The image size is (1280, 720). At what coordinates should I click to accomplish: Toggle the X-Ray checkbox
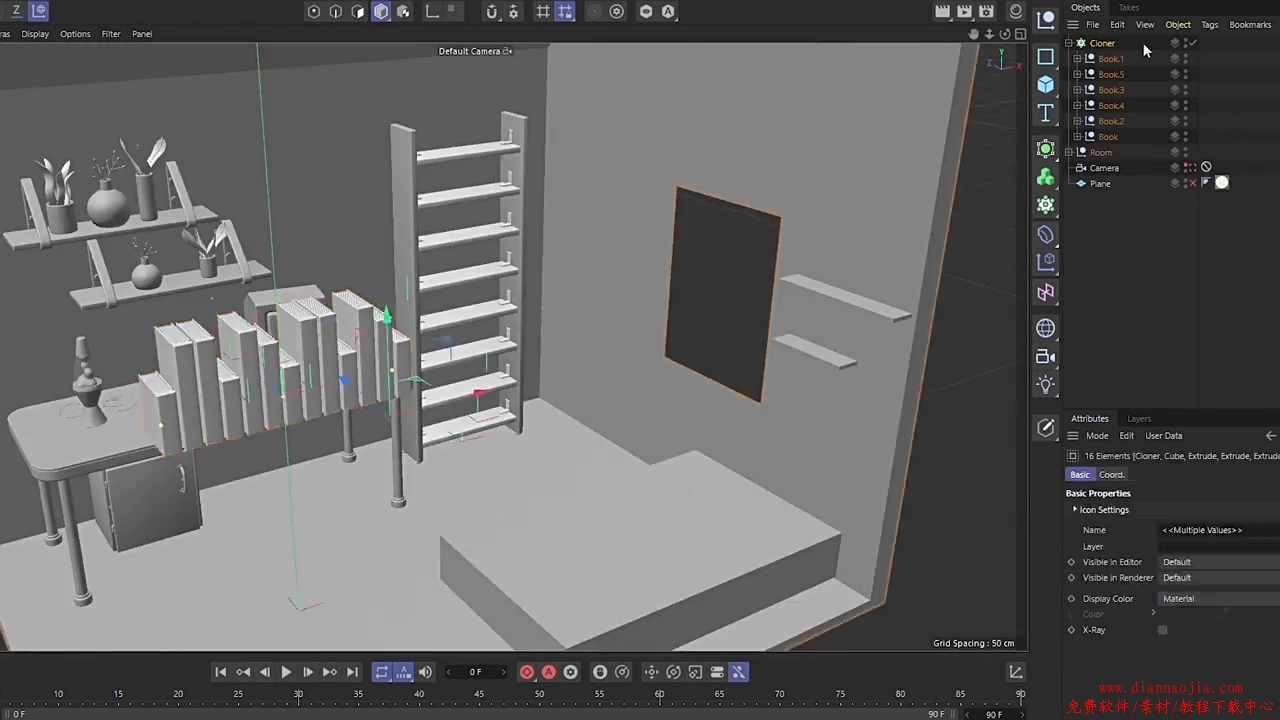(x=1162, y=630)
